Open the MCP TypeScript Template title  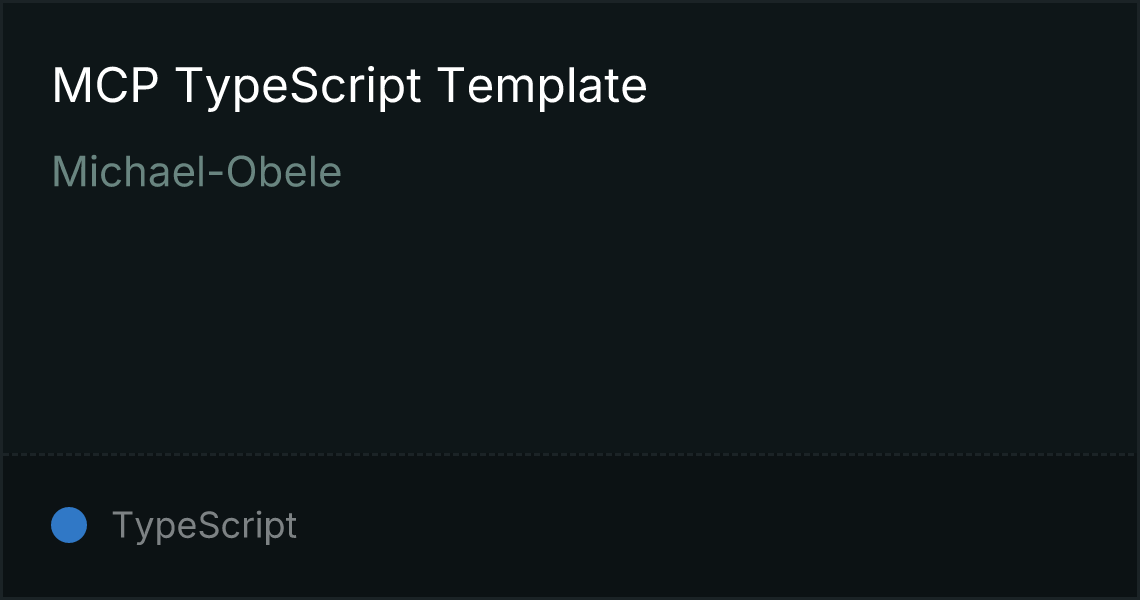(349, 86)
